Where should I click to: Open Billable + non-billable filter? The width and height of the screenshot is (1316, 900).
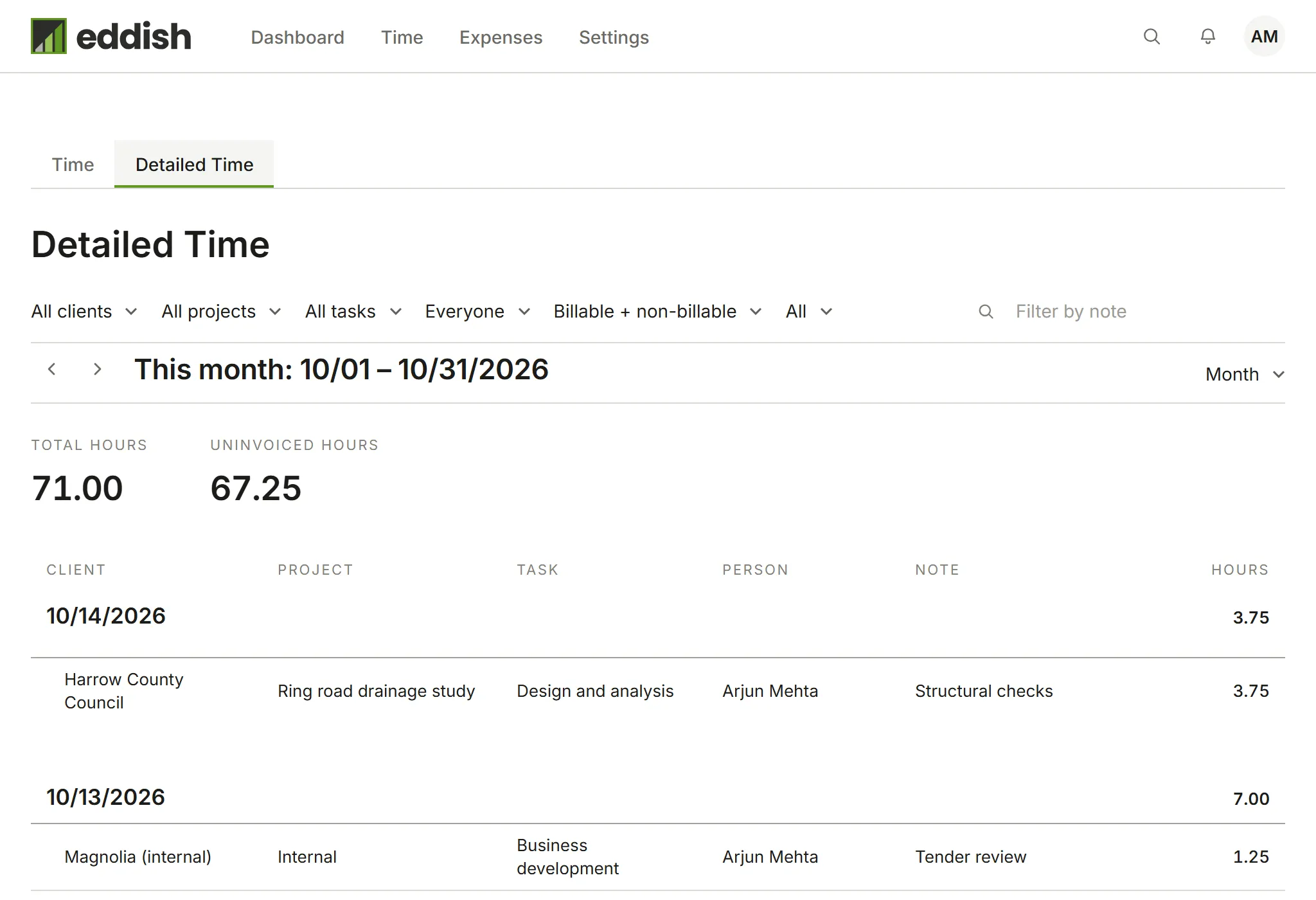657,312
